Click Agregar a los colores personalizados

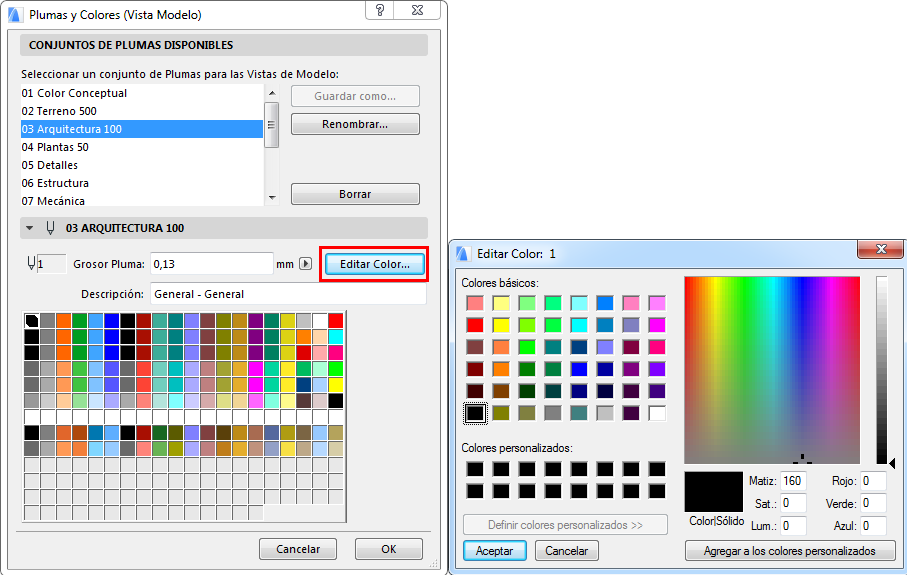click(790, 551)
